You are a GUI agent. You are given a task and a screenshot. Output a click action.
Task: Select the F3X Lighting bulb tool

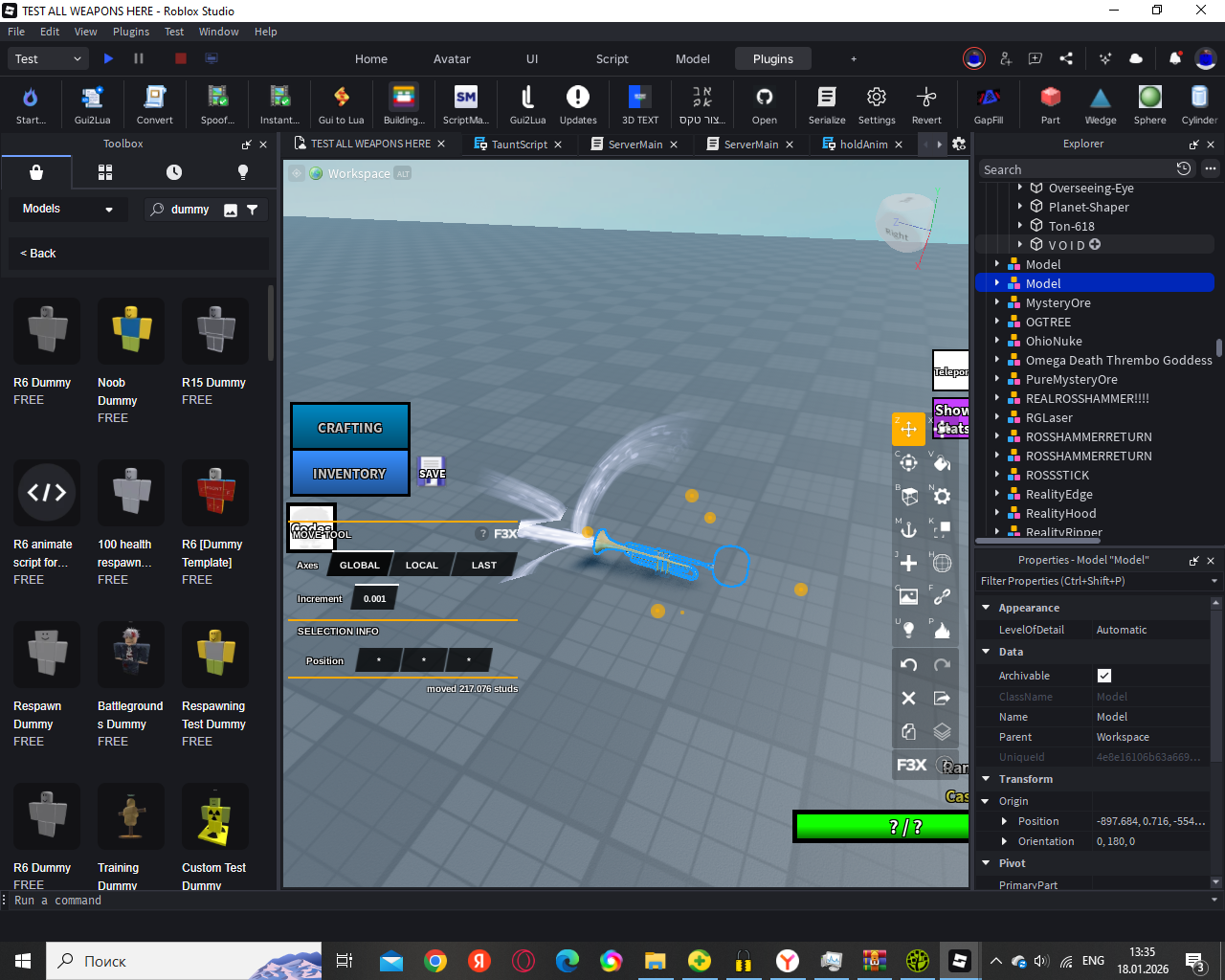908,630
